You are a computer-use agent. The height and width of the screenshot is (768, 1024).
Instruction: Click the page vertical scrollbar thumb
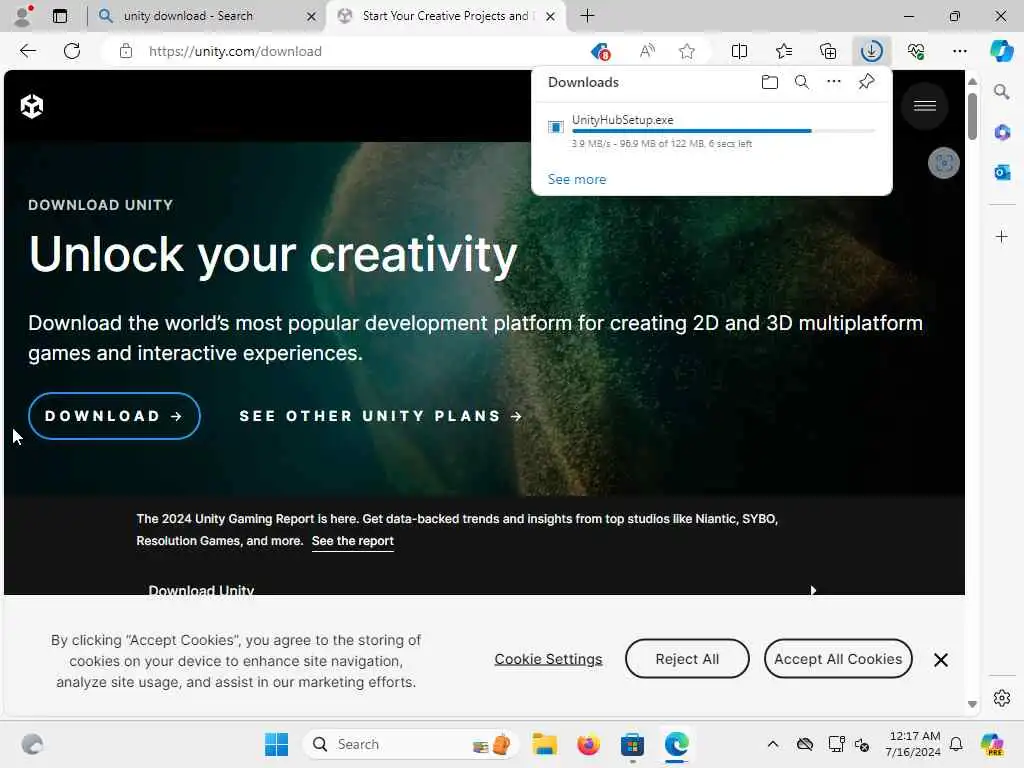point(972,116)
